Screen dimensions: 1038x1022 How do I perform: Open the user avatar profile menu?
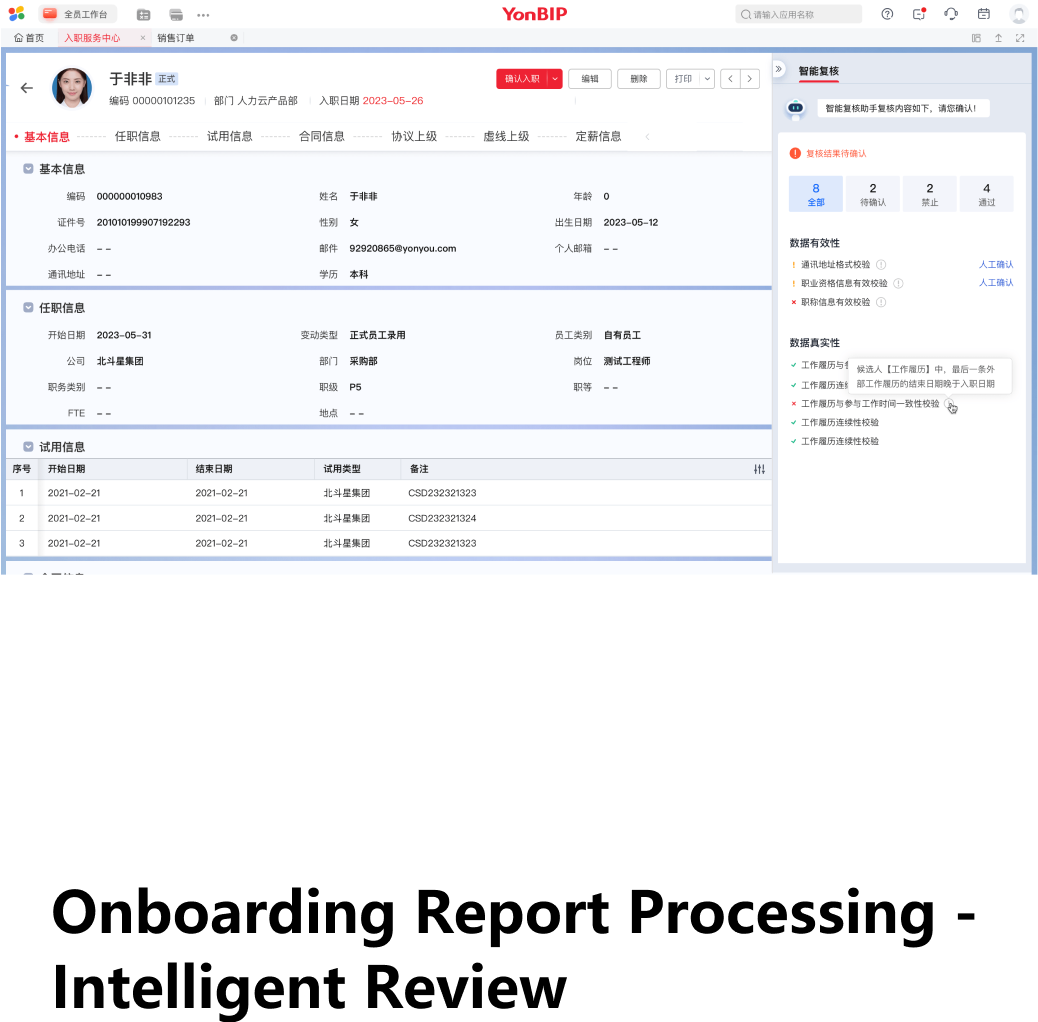(1018, 14)
